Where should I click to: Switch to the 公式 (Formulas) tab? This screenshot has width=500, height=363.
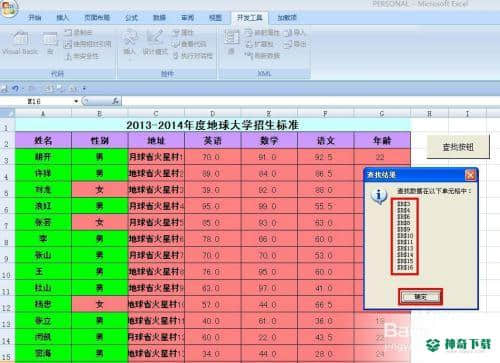click(131, 18)
